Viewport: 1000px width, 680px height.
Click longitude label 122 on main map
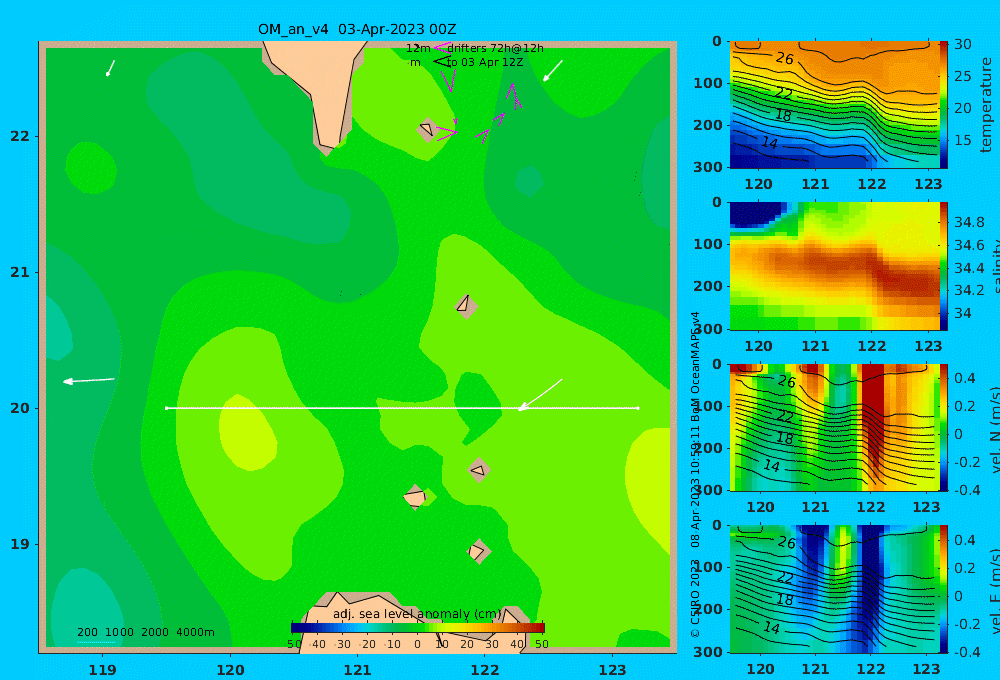point(485,670)
